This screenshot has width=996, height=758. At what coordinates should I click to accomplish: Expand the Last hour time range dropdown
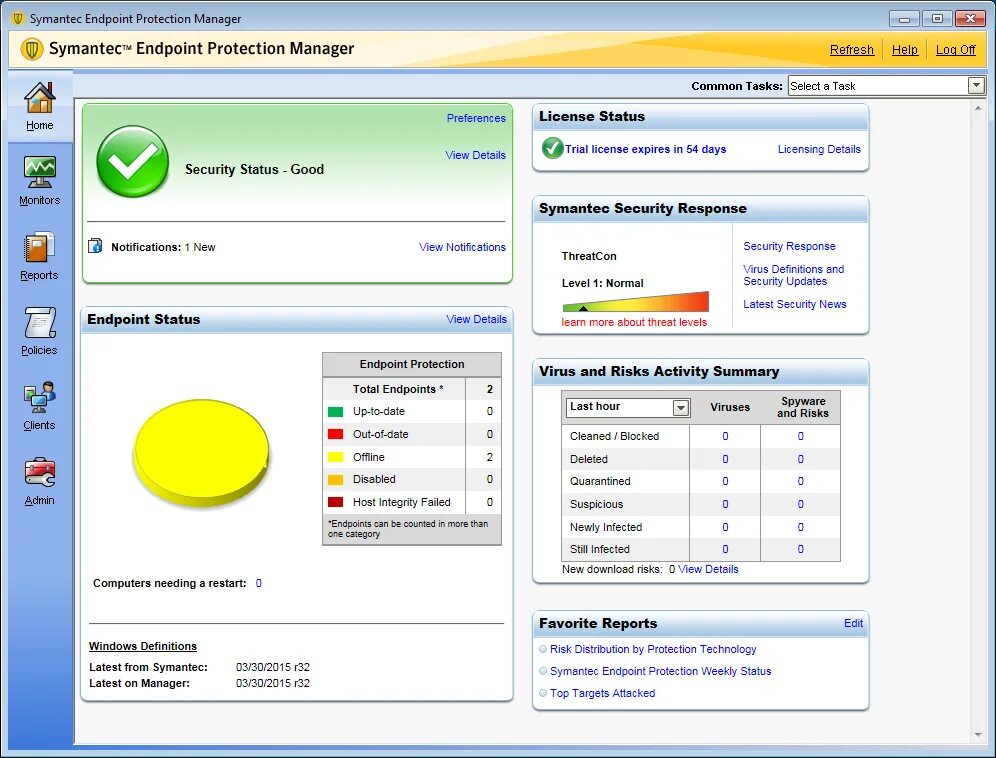[x=680, y=407]
